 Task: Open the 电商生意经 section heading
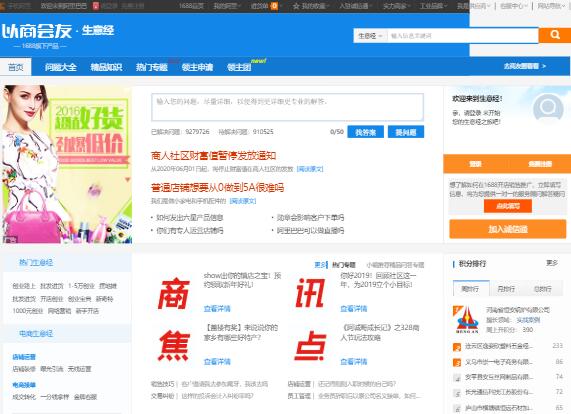tap(36, 333)
